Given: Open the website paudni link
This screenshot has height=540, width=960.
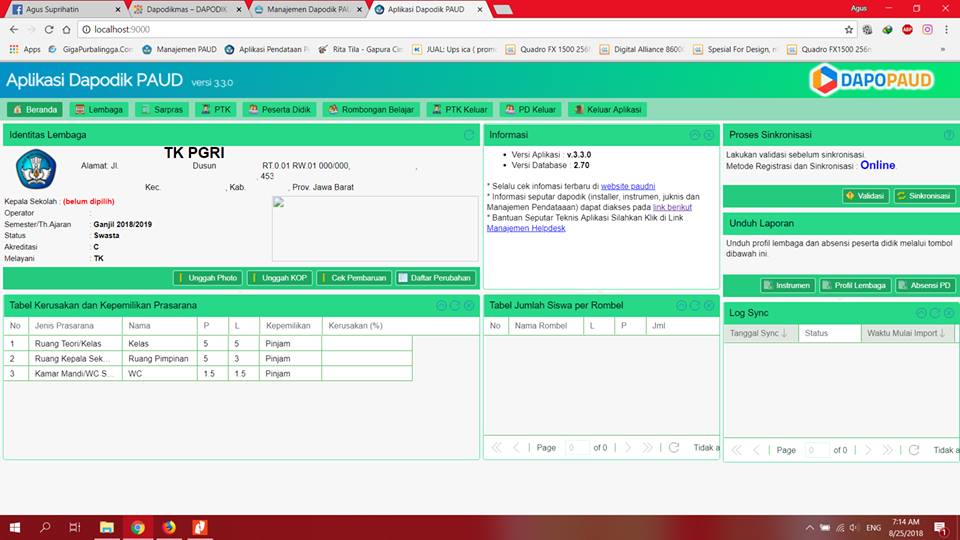Looking at the screenshot, I should (628, 186).
